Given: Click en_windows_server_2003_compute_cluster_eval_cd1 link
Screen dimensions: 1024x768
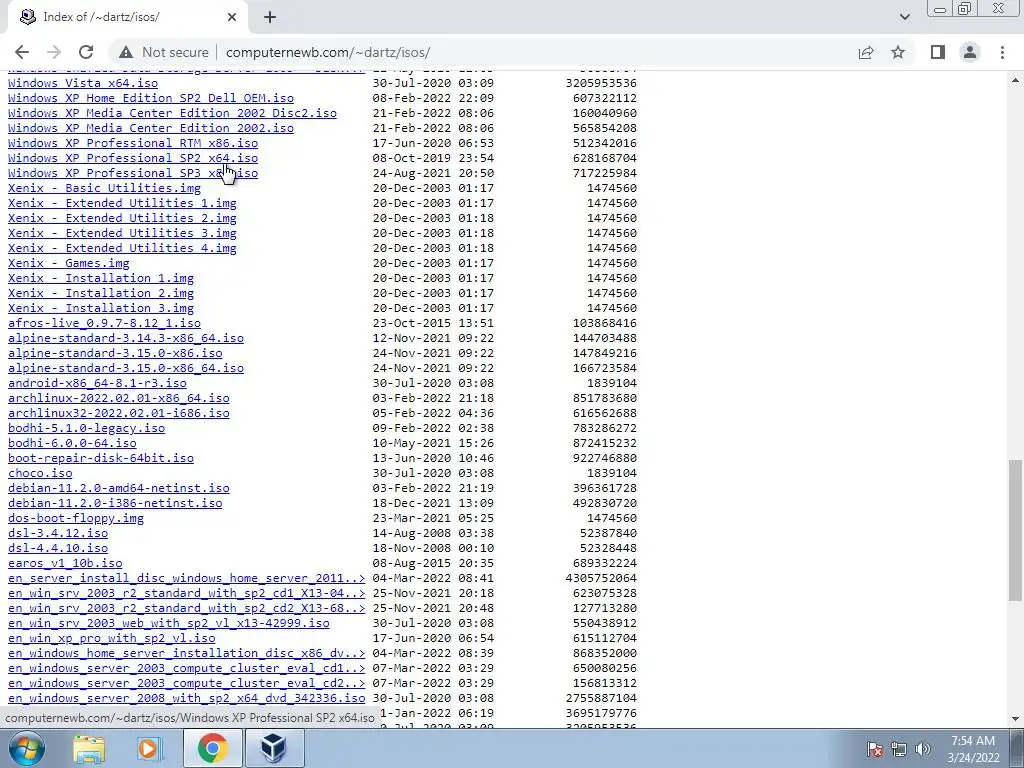Looking at the screenshot, I should click(186, 669).
